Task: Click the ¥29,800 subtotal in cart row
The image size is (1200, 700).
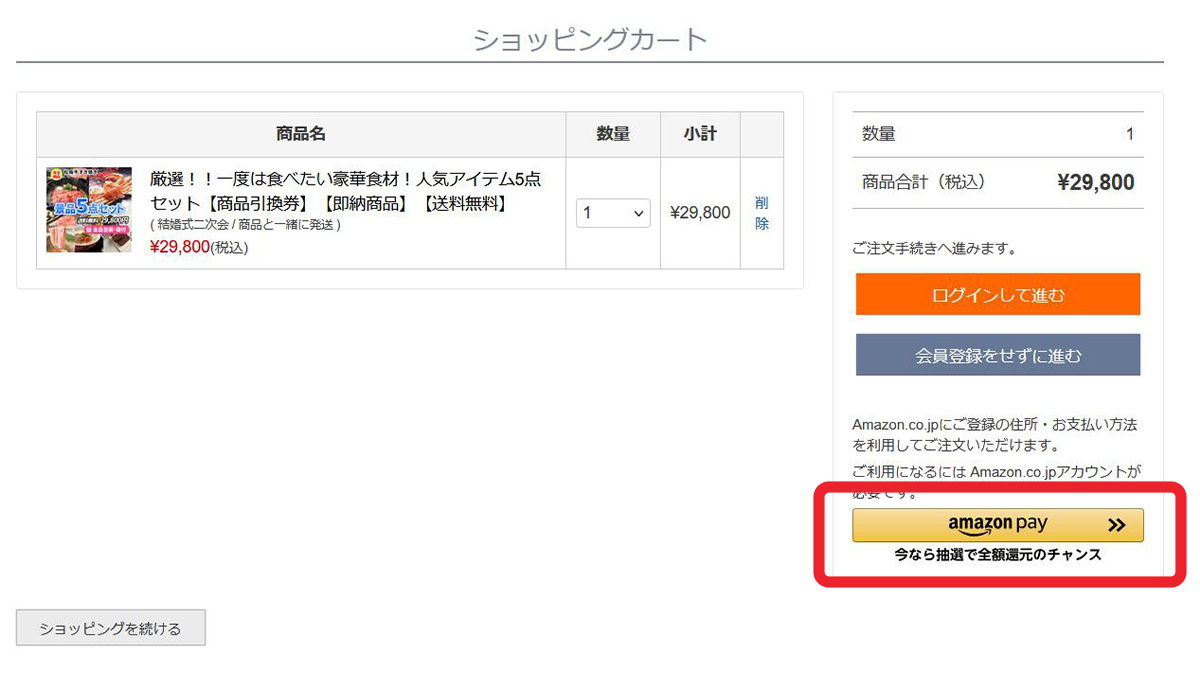Action: 700,213
